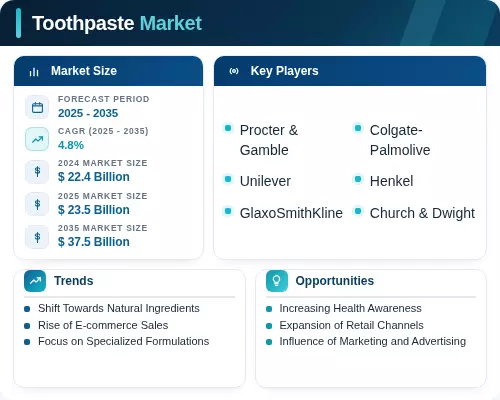
Task: Select Henkel in Key Players
Action: pyautogui.click(x=392, y=181)
